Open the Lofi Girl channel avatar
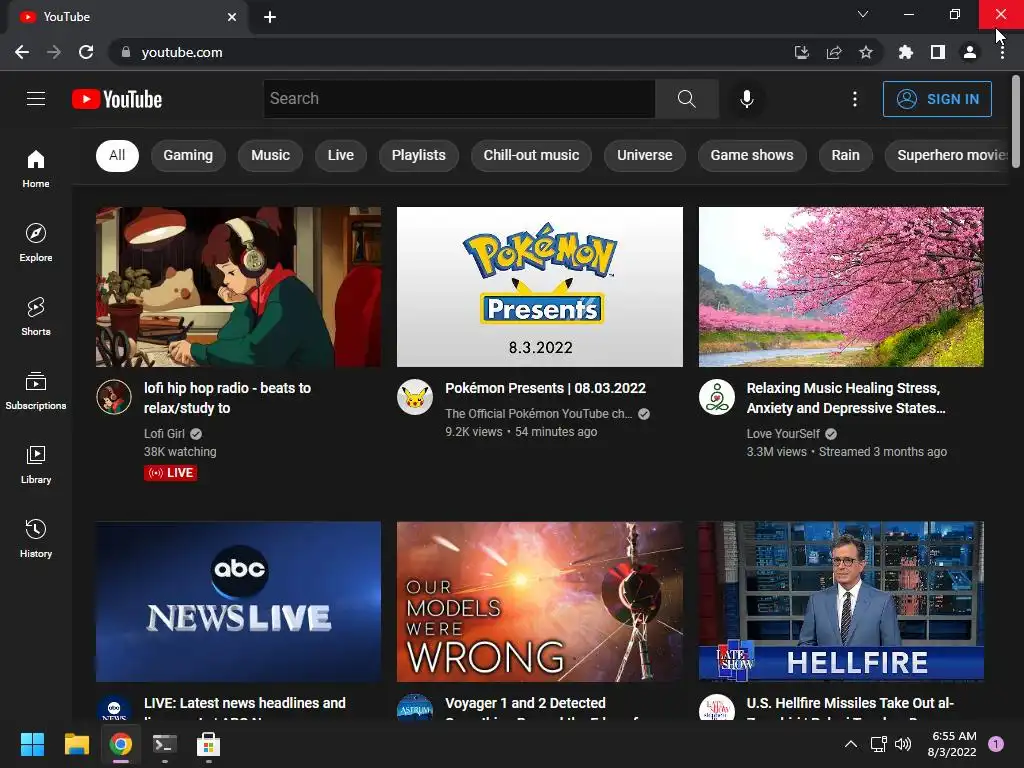 pos(114,396)
